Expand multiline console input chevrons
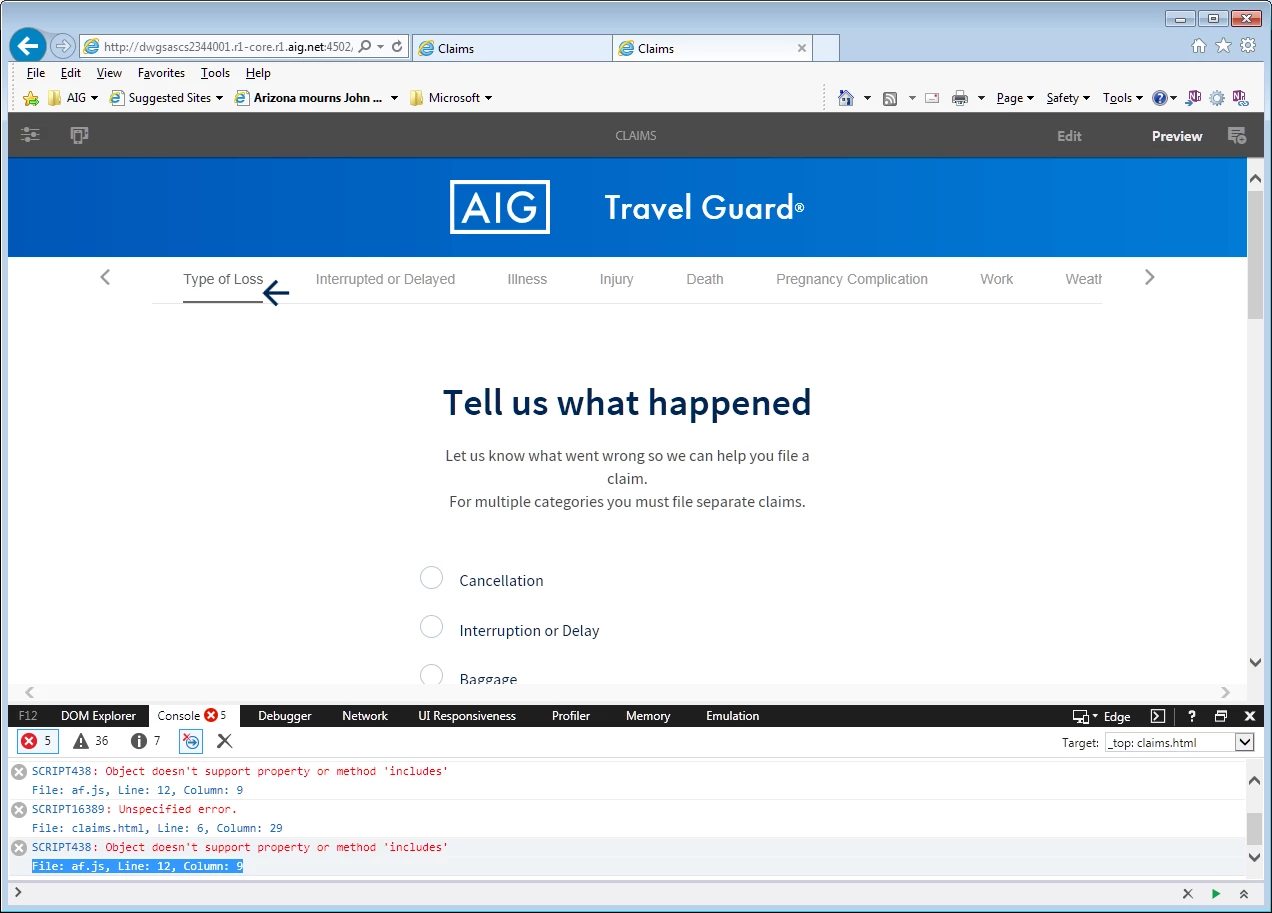This screenshot has width=1272, height=913. pyautogui.click(x=1244, y=894)
